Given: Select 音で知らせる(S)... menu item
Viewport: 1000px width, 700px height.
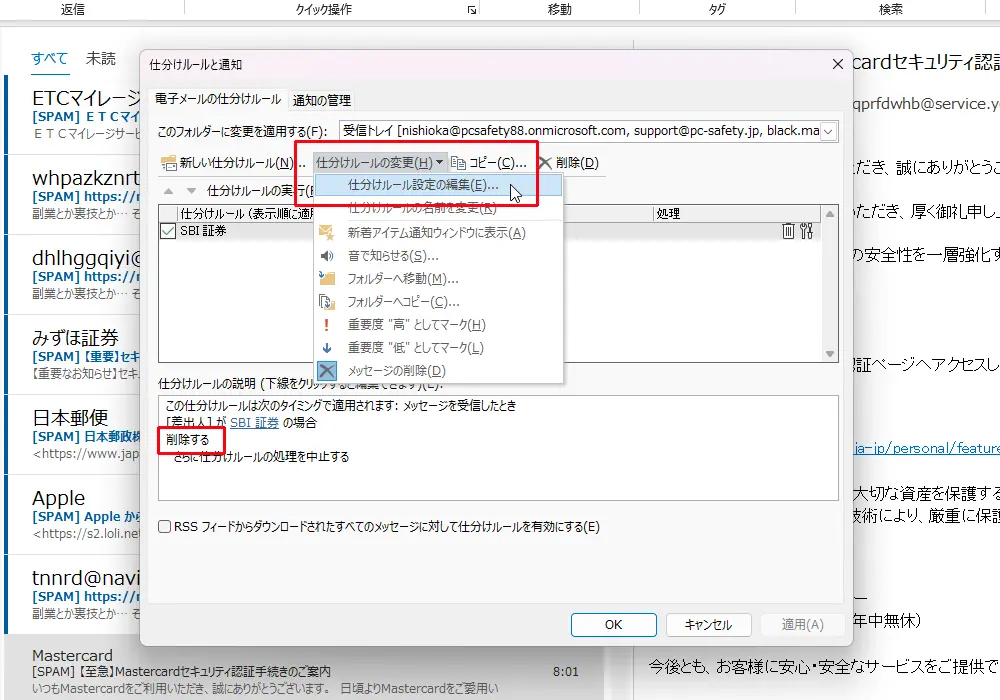Looking at the screenshot, I should coord(439,256).
